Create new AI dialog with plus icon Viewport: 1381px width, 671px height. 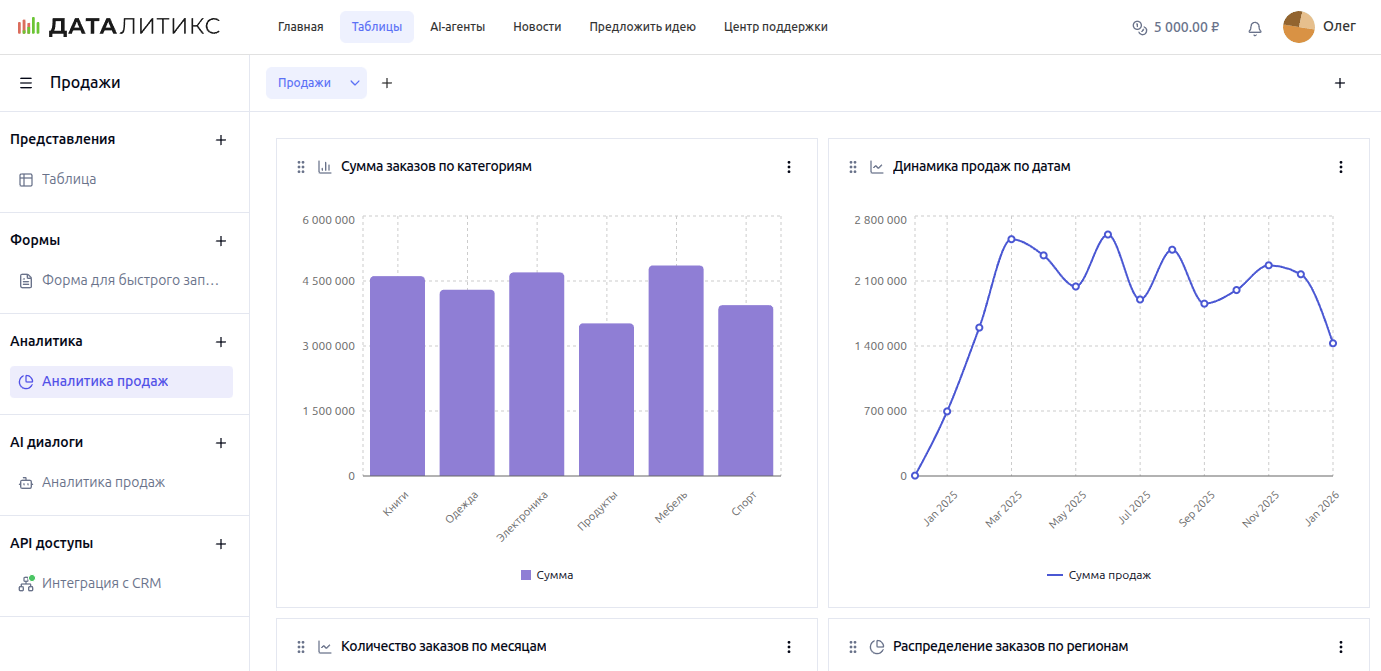tap(221, 443)
